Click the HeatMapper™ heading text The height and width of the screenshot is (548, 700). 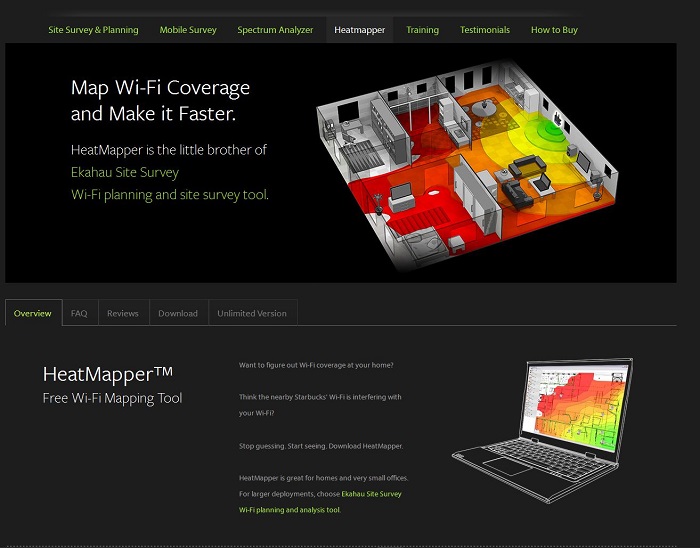tap(108, 375)
